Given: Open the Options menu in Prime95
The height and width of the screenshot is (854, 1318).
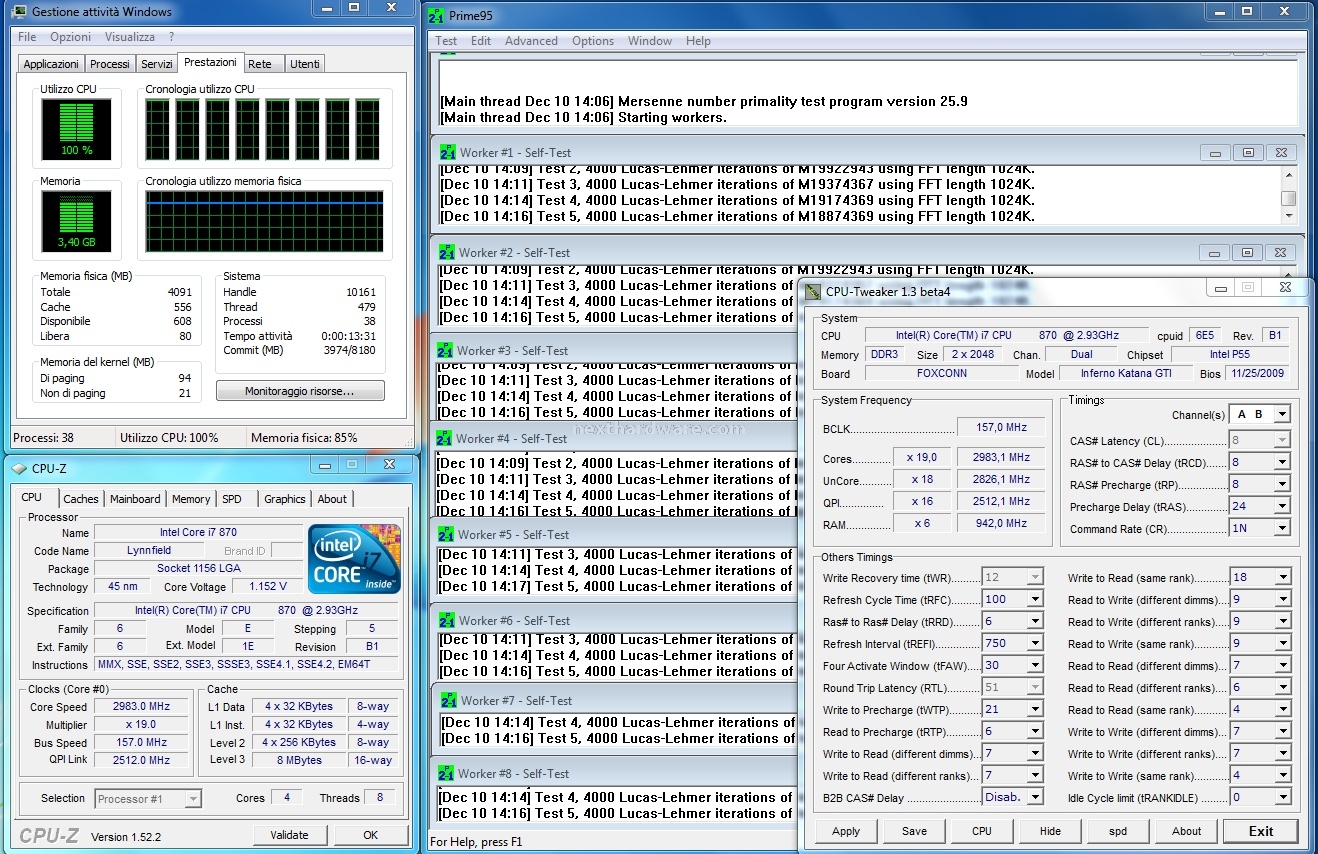Looking at the screenshot, I should click(x=593, y=41).
